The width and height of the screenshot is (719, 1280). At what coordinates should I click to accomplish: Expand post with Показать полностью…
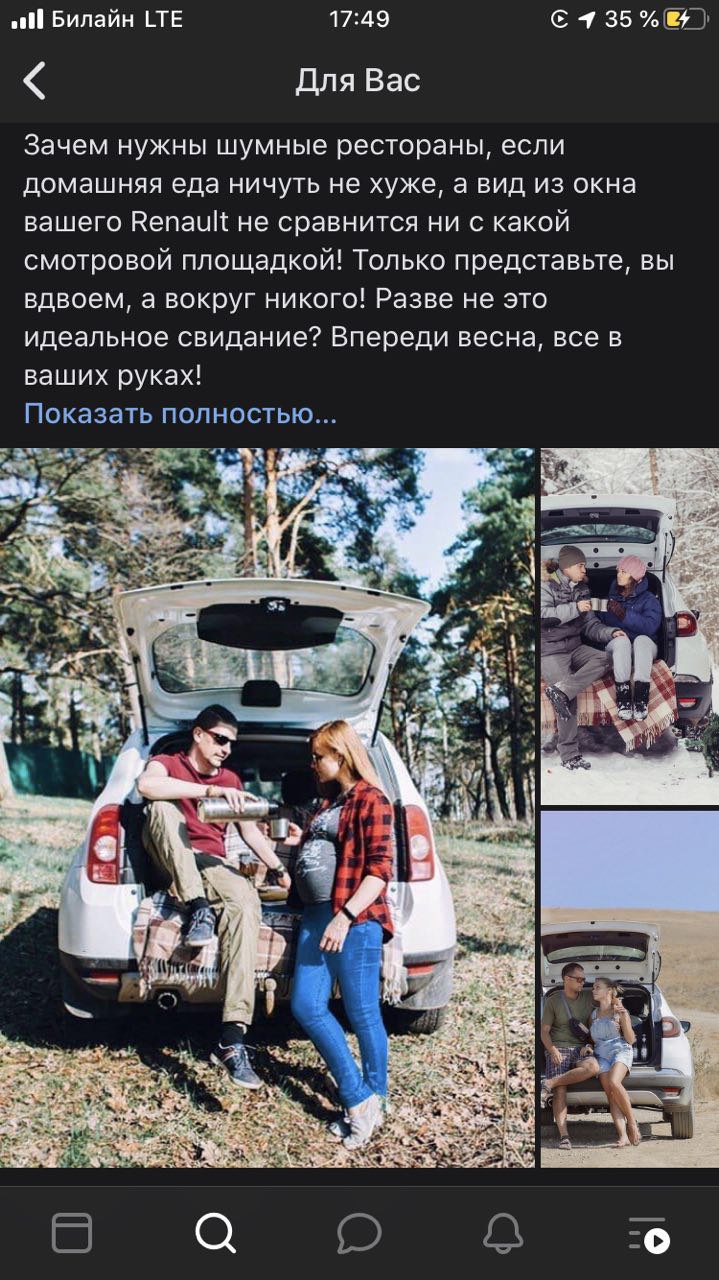point(180,414)
